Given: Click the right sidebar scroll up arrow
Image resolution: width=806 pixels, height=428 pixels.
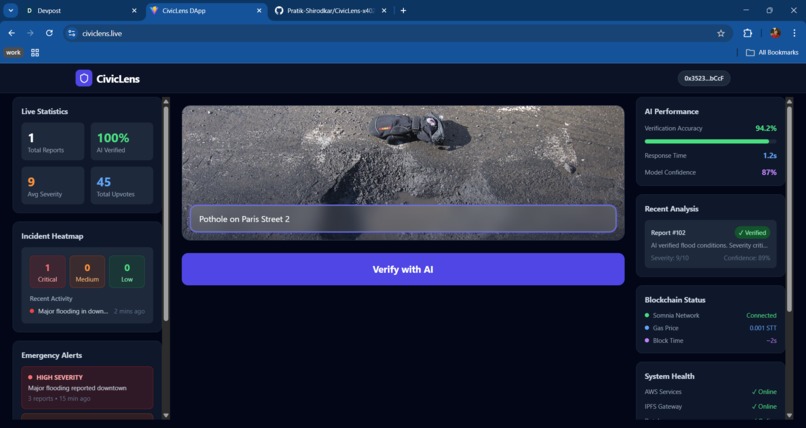Looking at the screenshot, I should [x=790, y=102].
